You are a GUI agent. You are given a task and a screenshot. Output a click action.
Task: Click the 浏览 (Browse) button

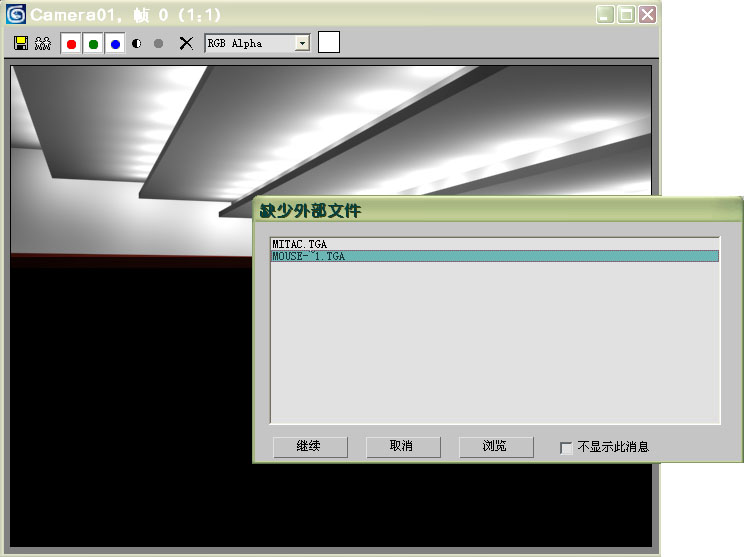496,447
